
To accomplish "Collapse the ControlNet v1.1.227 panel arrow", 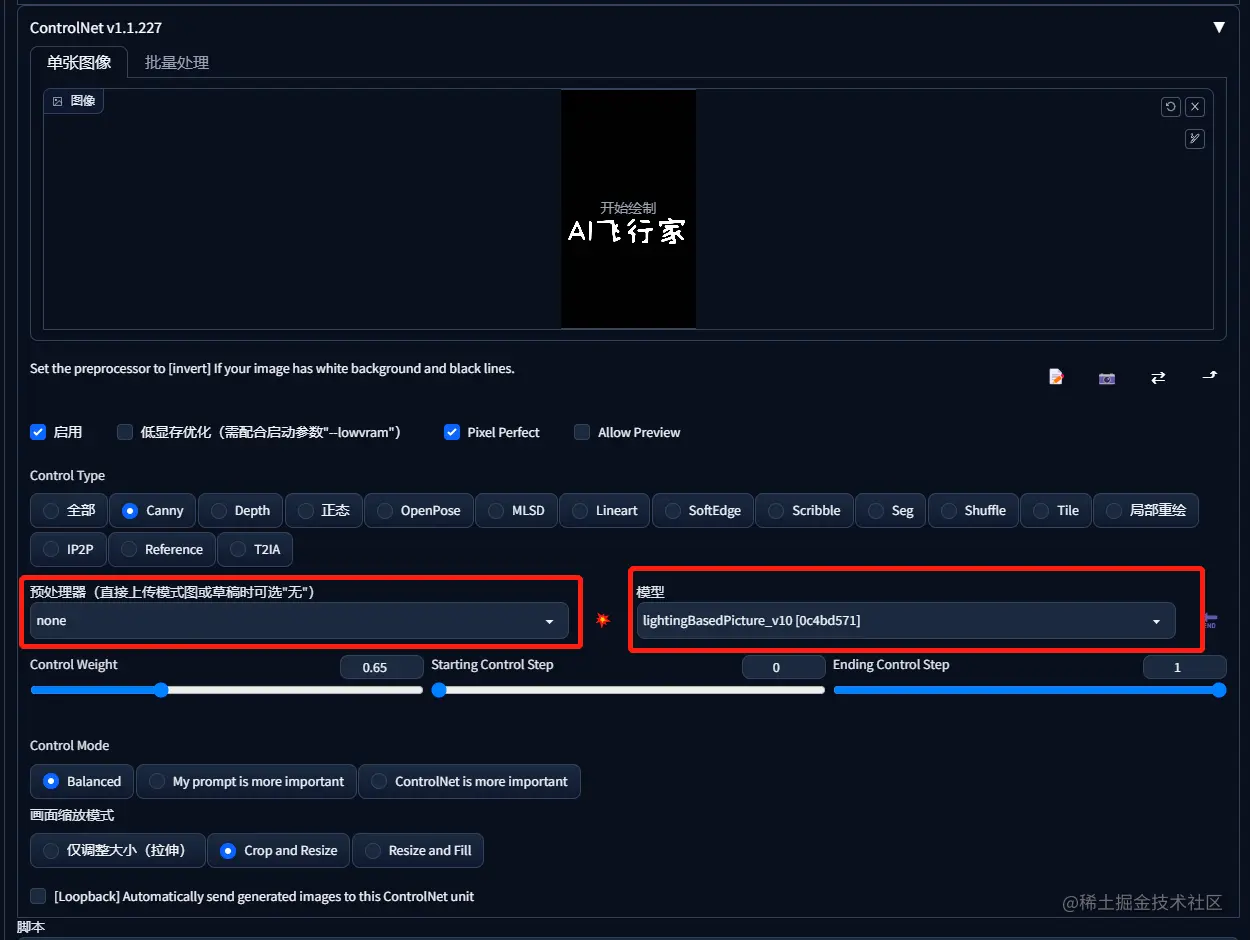I will (x=1218, y=27).
